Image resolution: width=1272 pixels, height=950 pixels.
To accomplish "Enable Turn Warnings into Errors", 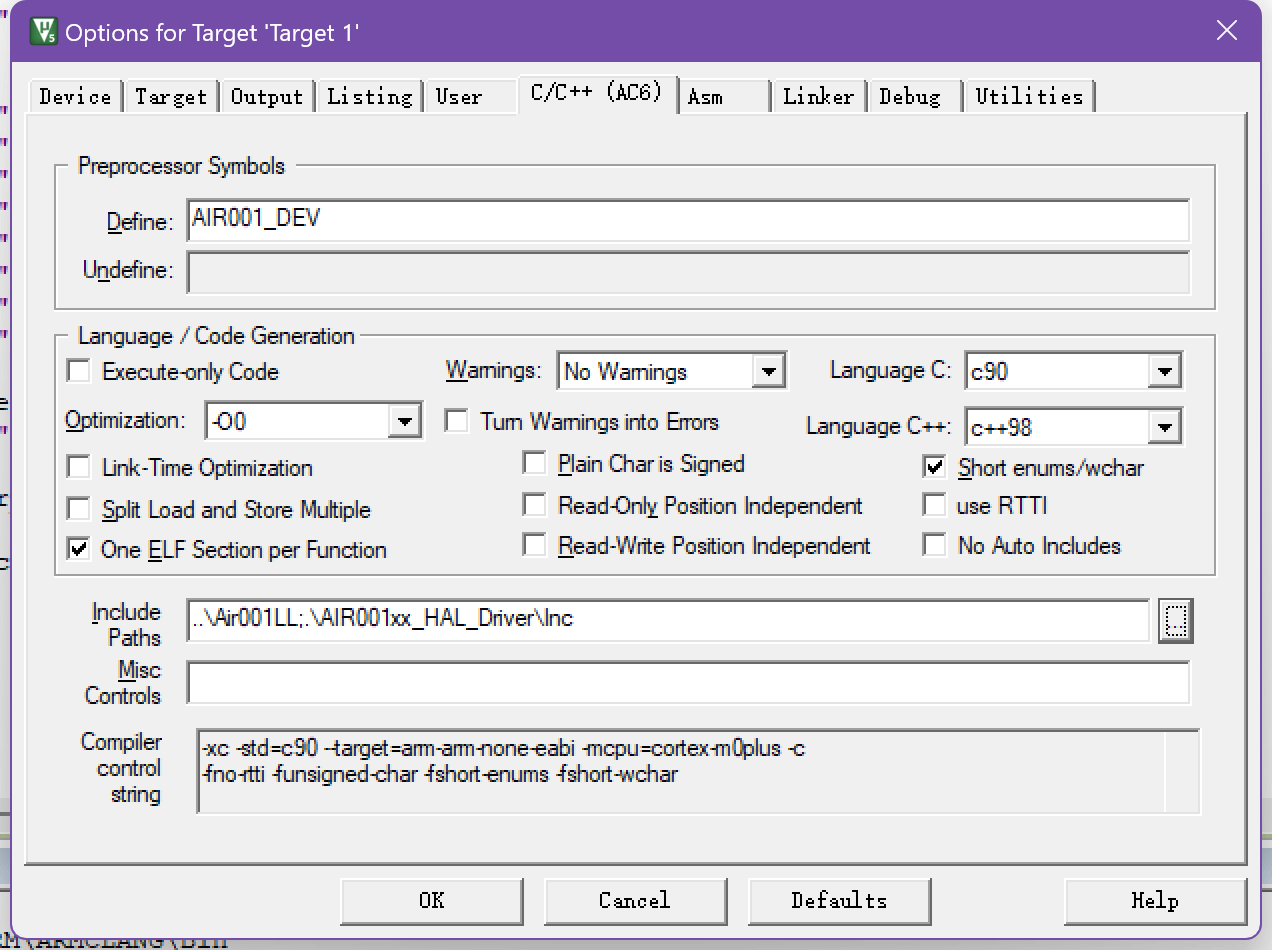I will (457, 422).
